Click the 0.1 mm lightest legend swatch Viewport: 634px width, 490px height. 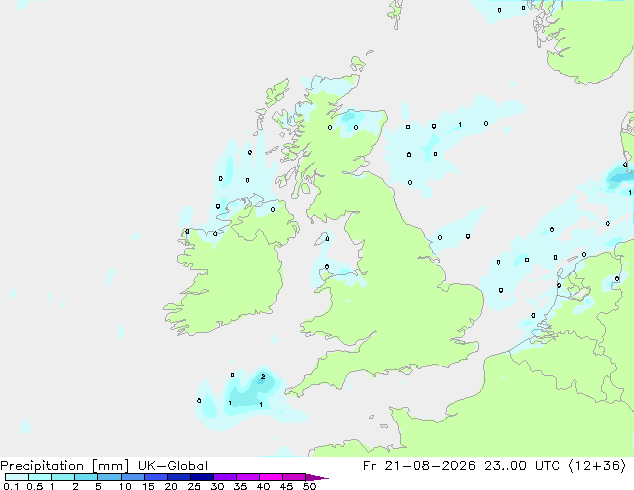tap(17, 477)
